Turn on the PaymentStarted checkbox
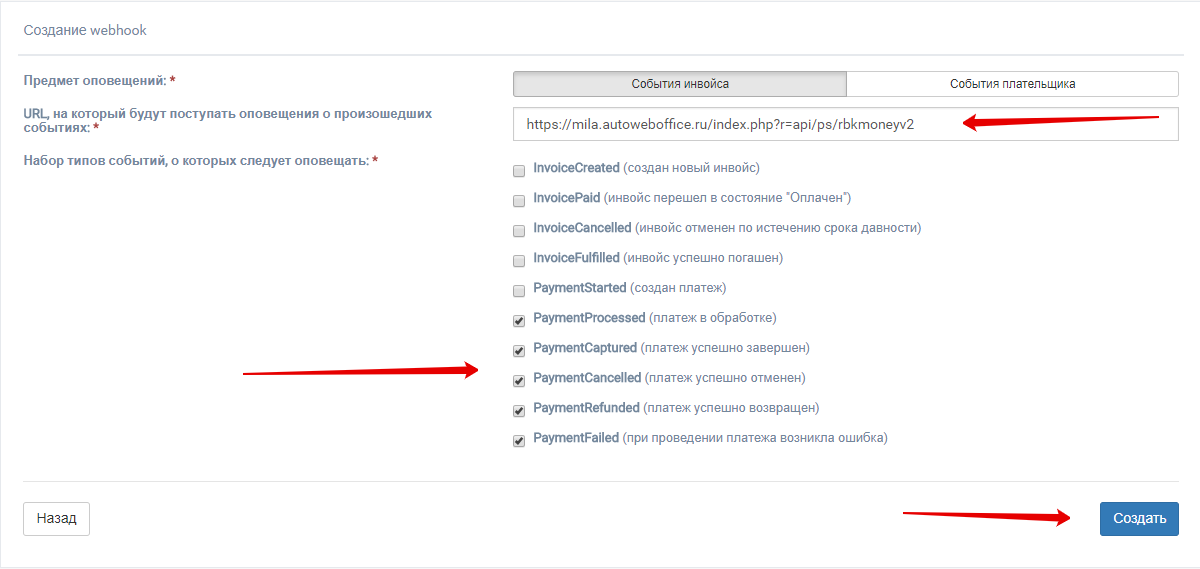 (x=519, y=290)
